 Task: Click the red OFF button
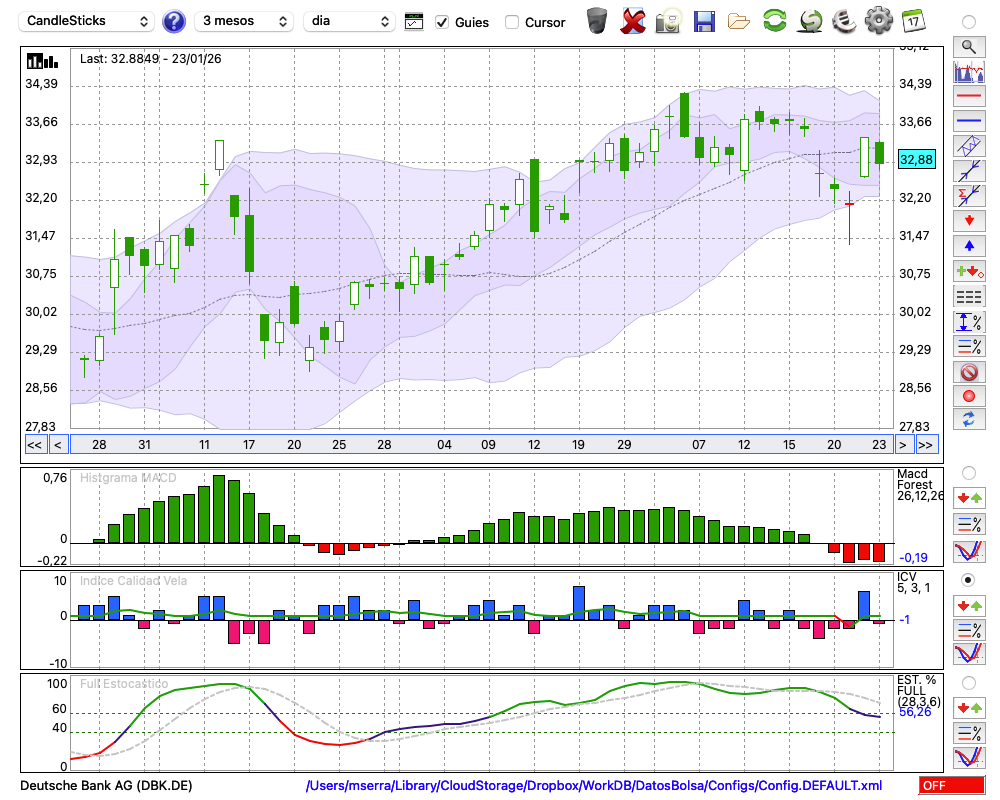(x=951, y=786)
